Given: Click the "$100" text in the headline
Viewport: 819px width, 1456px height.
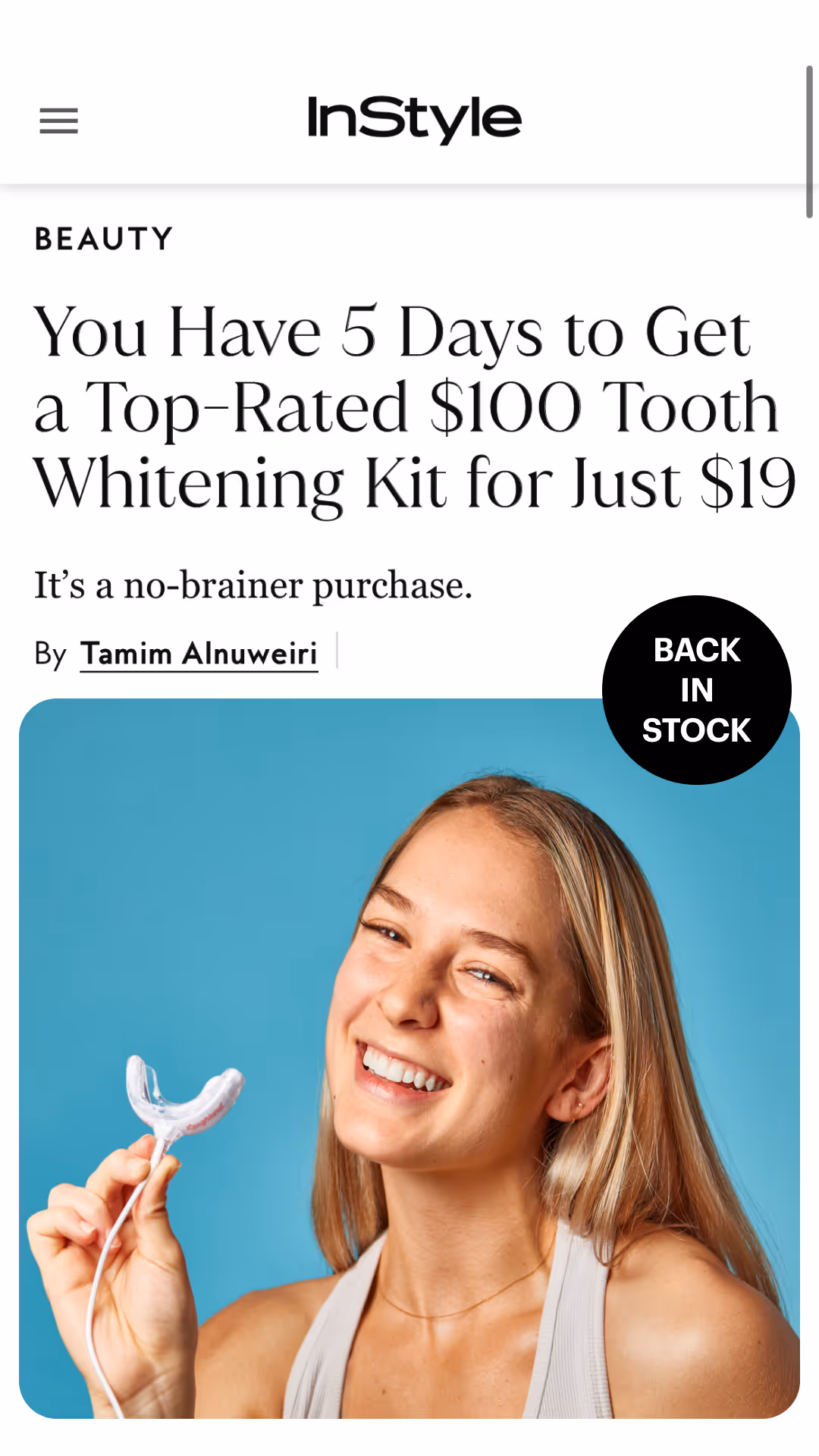Looking at the screenshot, I should 505,408.
